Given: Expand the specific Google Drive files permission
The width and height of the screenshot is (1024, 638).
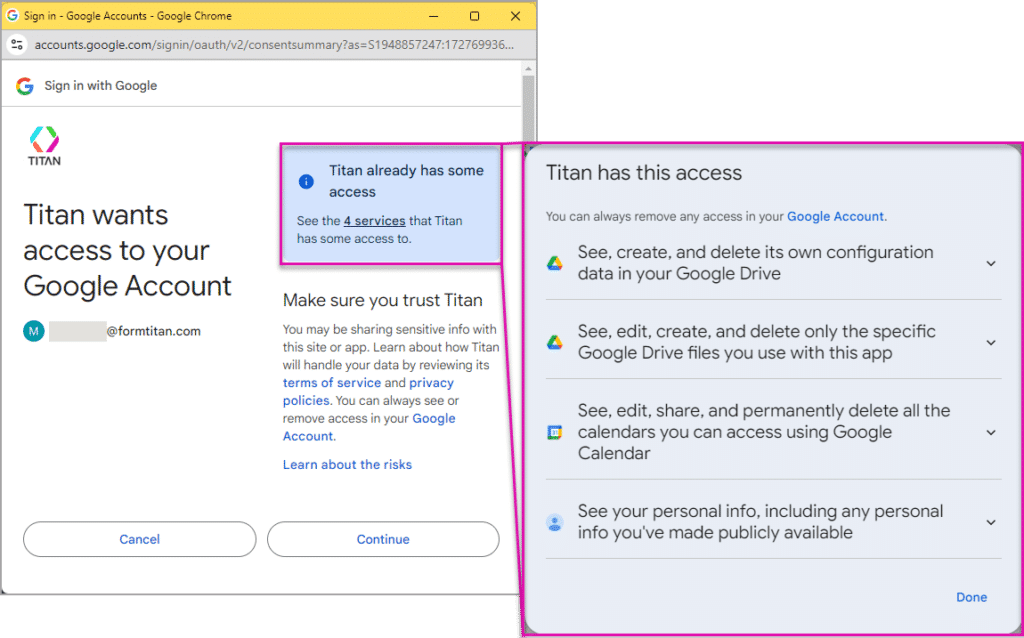Looking at the screenshot, I should (991, 341).
